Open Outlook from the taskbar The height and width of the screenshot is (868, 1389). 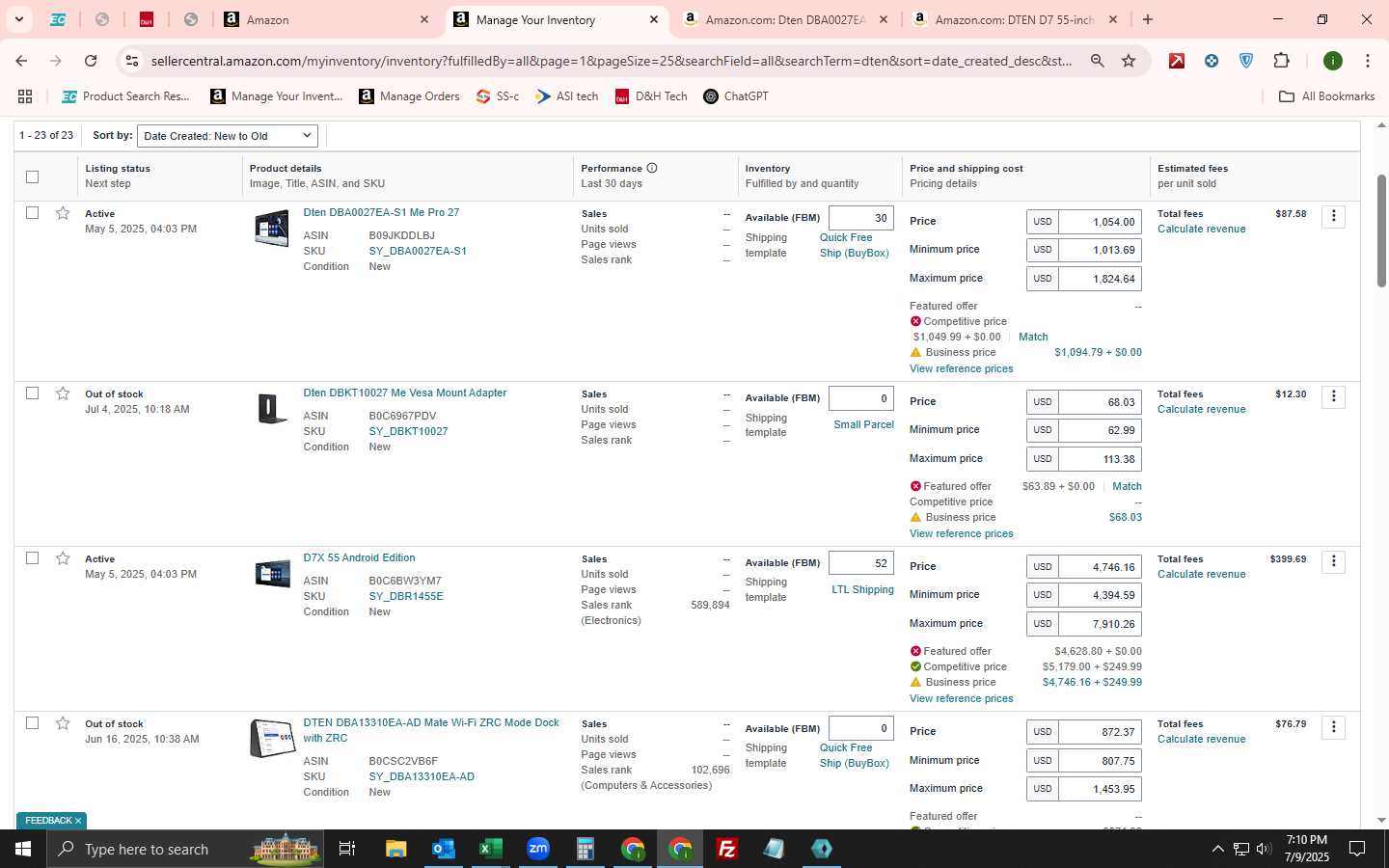tap(443, 849)
